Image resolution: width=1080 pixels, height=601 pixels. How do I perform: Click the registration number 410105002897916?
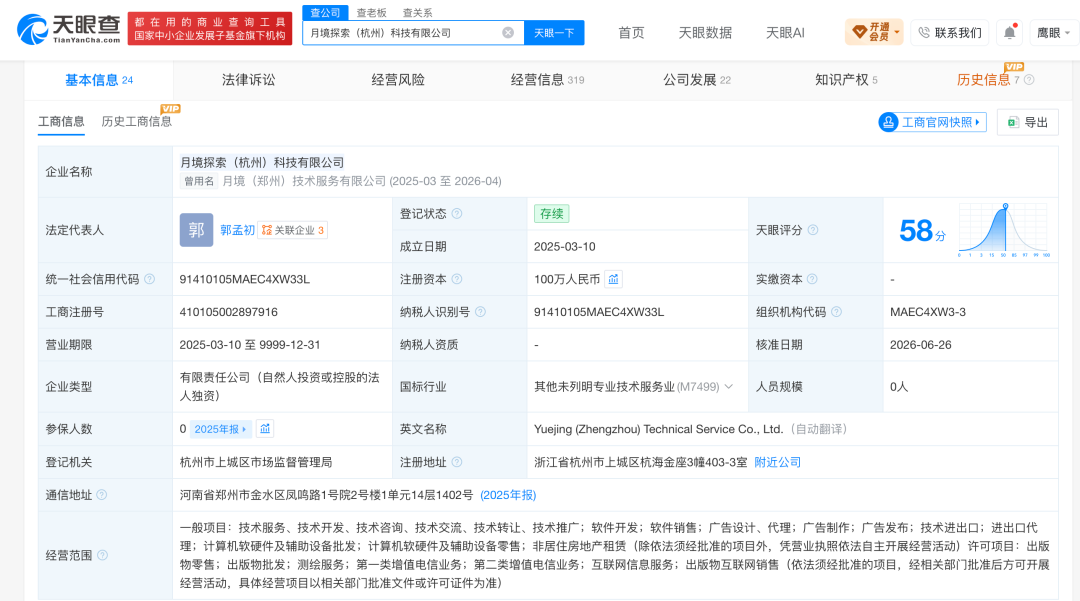[229, 312]
